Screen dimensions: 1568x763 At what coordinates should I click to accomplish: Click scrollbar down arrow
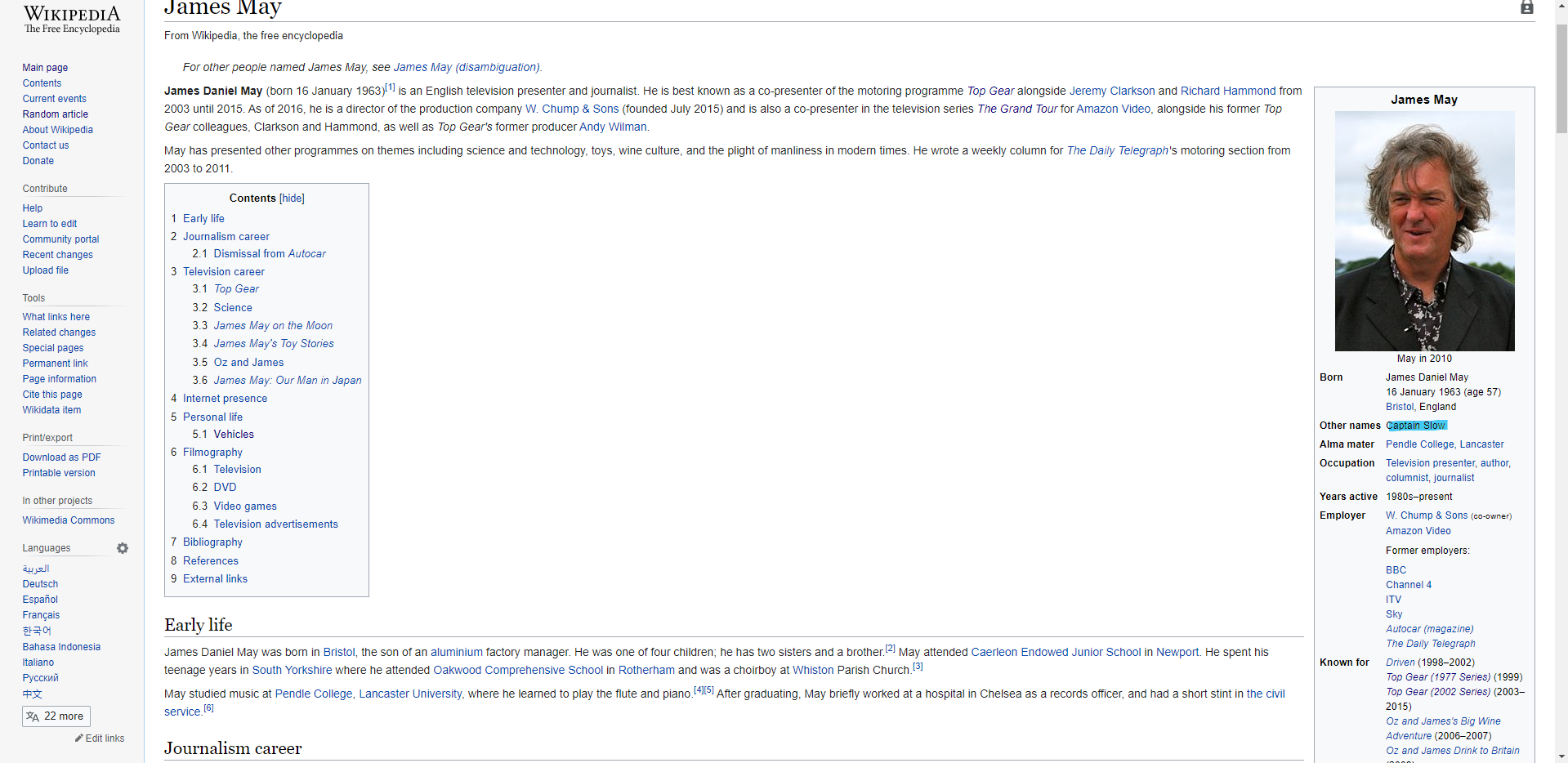1561,756
